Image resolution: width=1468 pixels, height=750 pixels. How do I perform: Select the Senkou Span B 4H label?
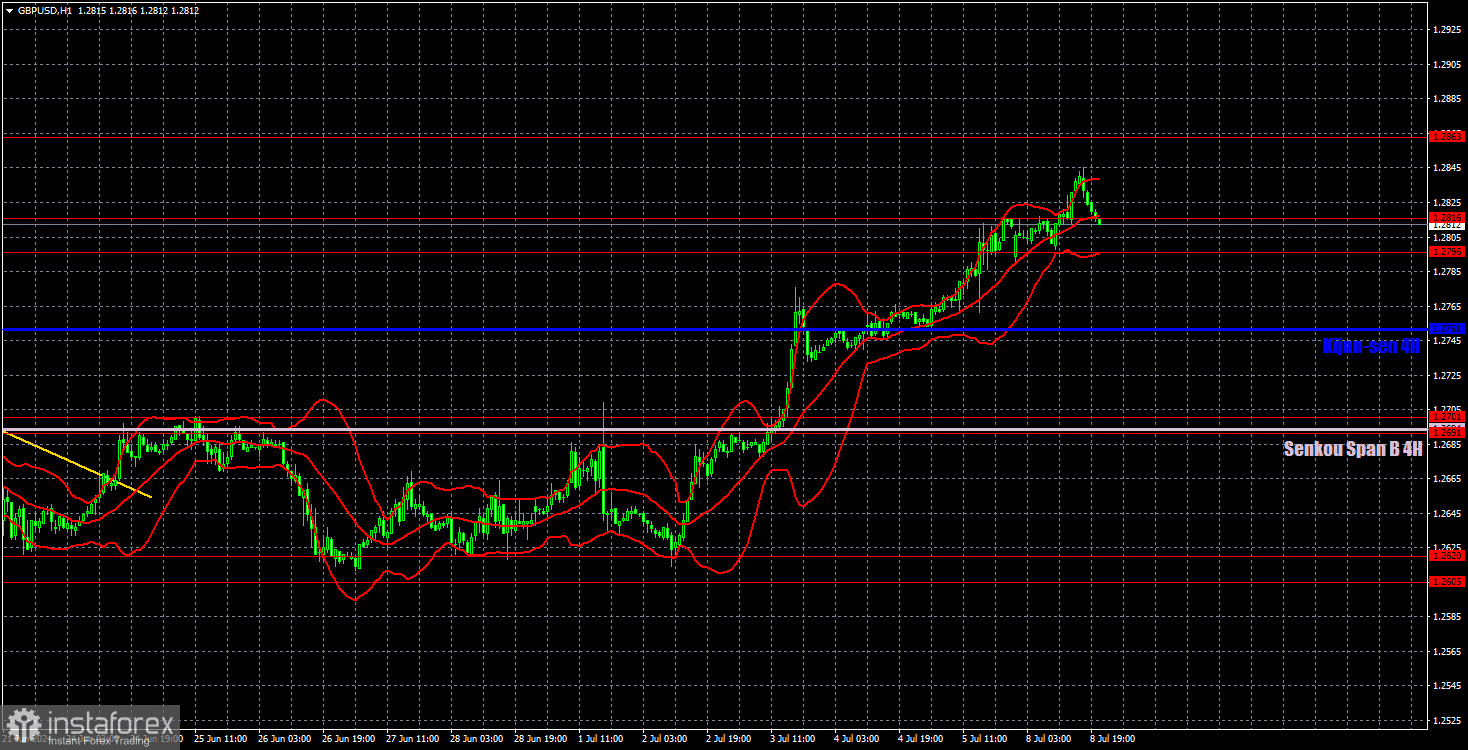click(x=1352, y=450)
